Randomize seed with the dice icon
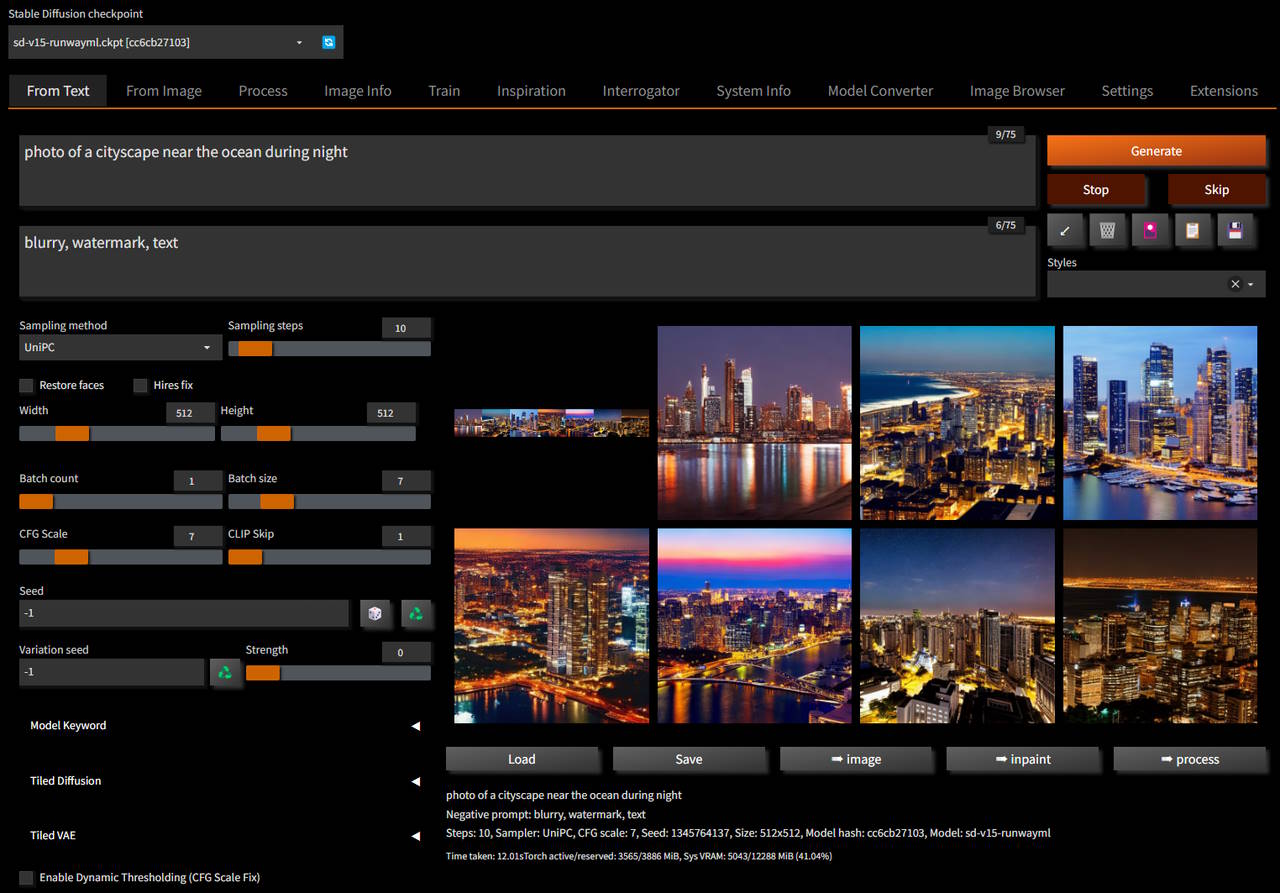This screenshot has width=1280, height=893. 375,613
